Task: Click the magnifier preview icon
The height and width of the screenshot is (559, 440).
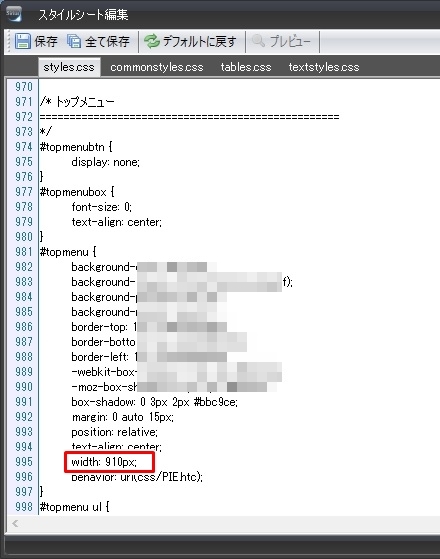Action: pos(259,41)
